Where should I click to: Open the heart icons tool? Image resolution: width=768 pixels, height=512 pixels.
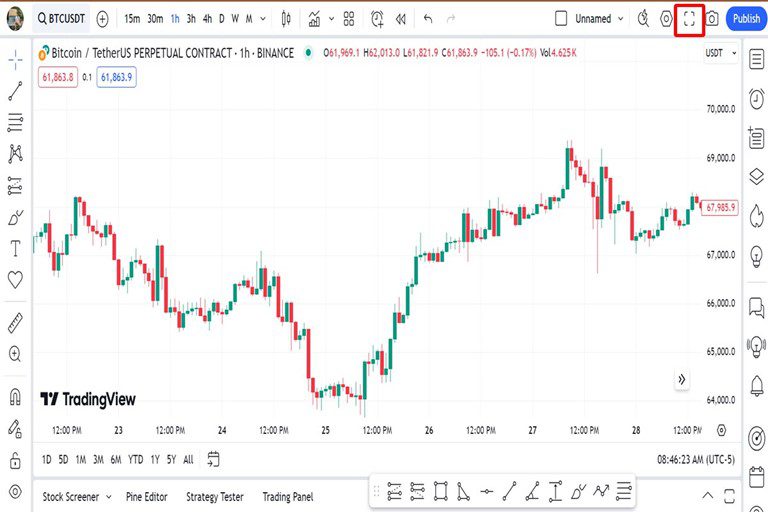point(15,280)
